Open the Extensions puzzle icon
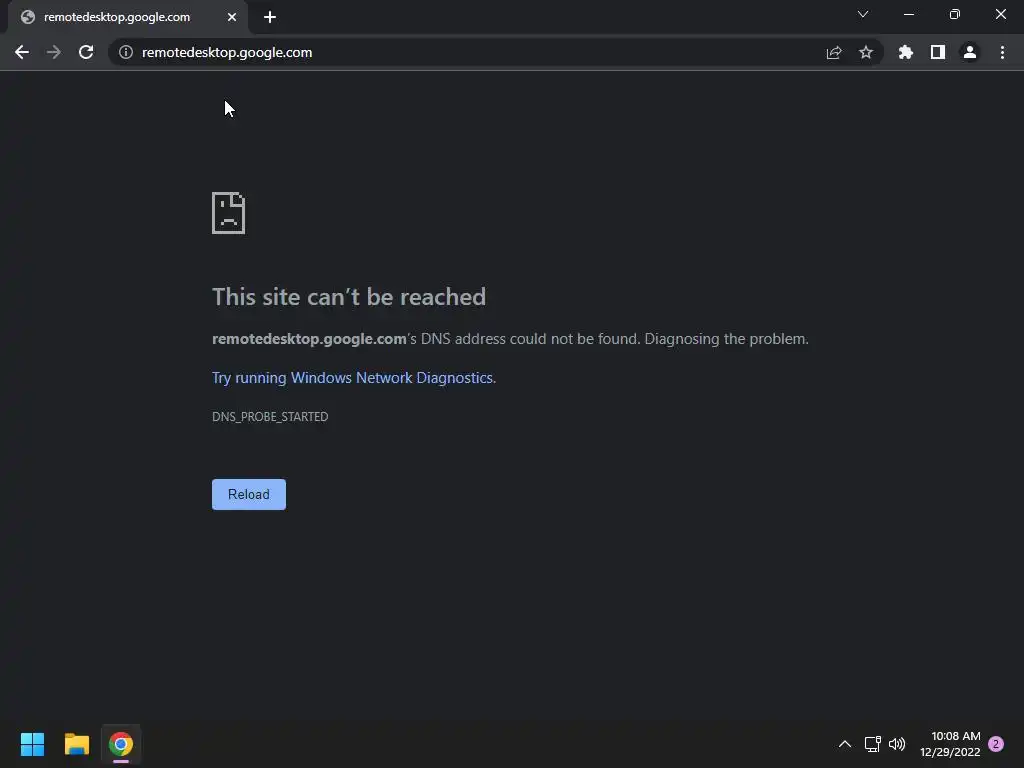 click(906, 52)
